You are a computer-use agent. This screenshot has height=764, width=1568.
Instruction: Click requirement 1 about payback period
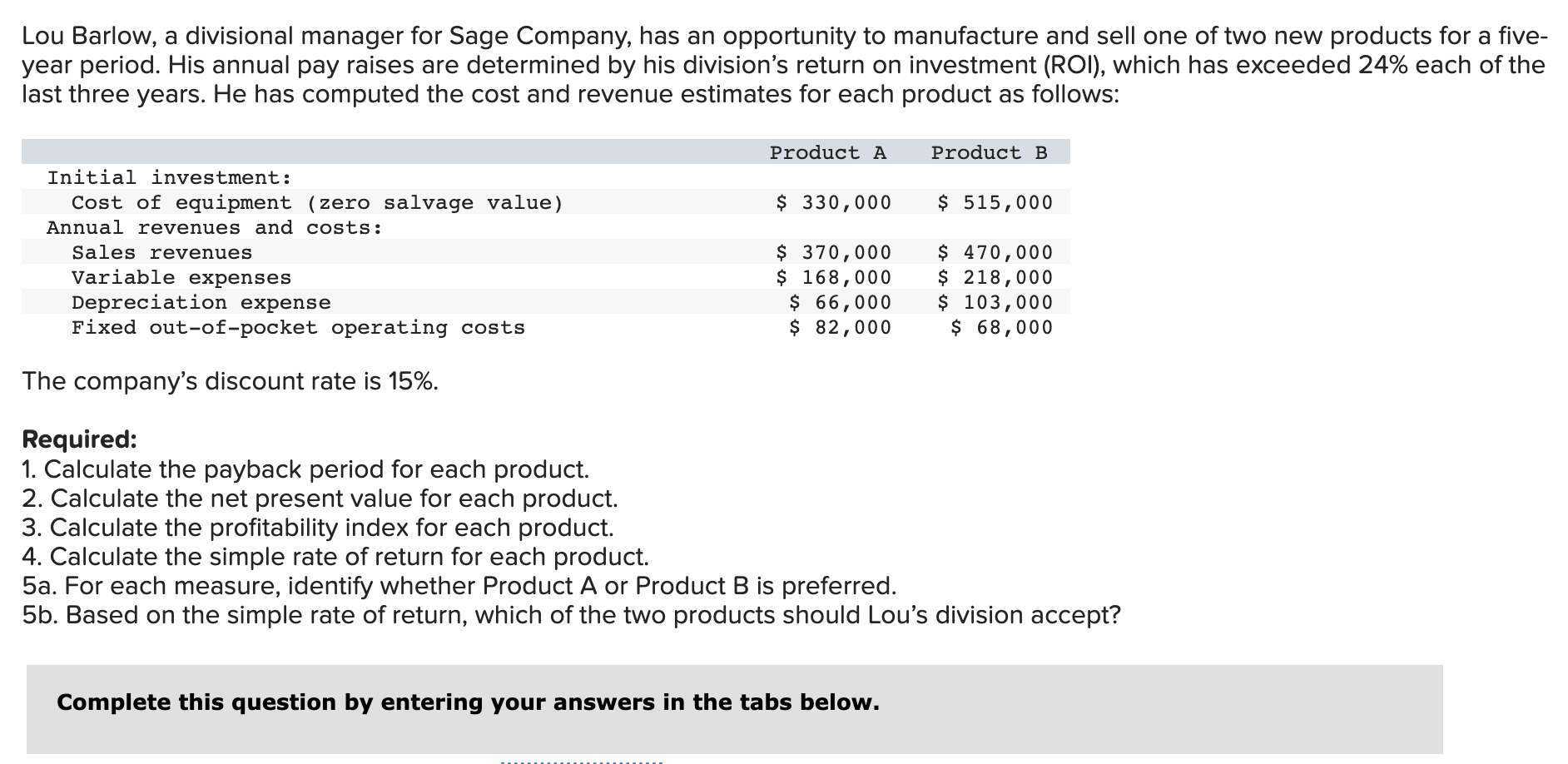click(305, 469)
